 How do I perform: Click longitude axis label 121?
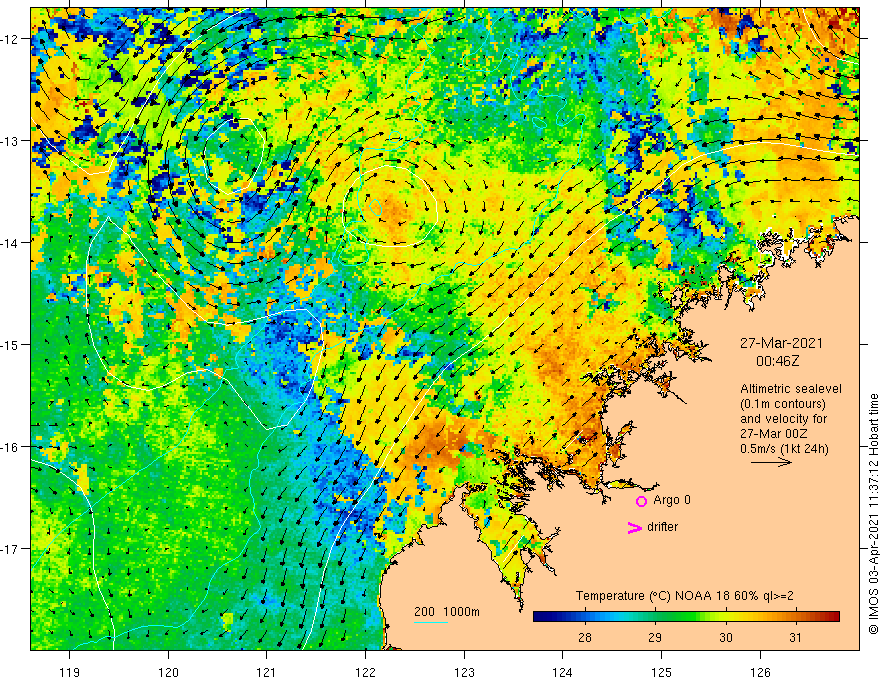click(x=267, y=672)
